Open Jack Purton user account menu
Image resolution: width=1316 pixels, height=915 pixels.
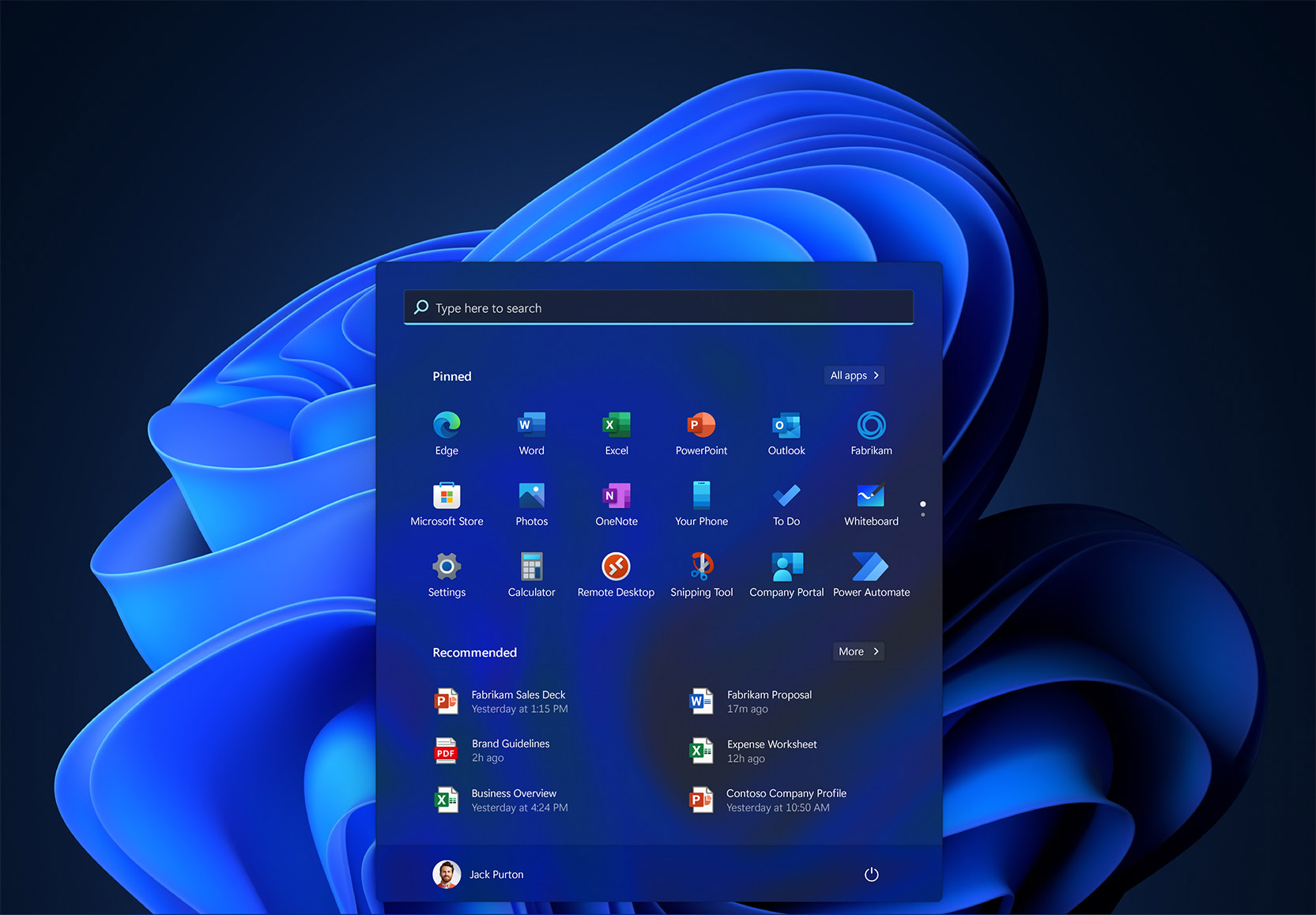point(479,874)
